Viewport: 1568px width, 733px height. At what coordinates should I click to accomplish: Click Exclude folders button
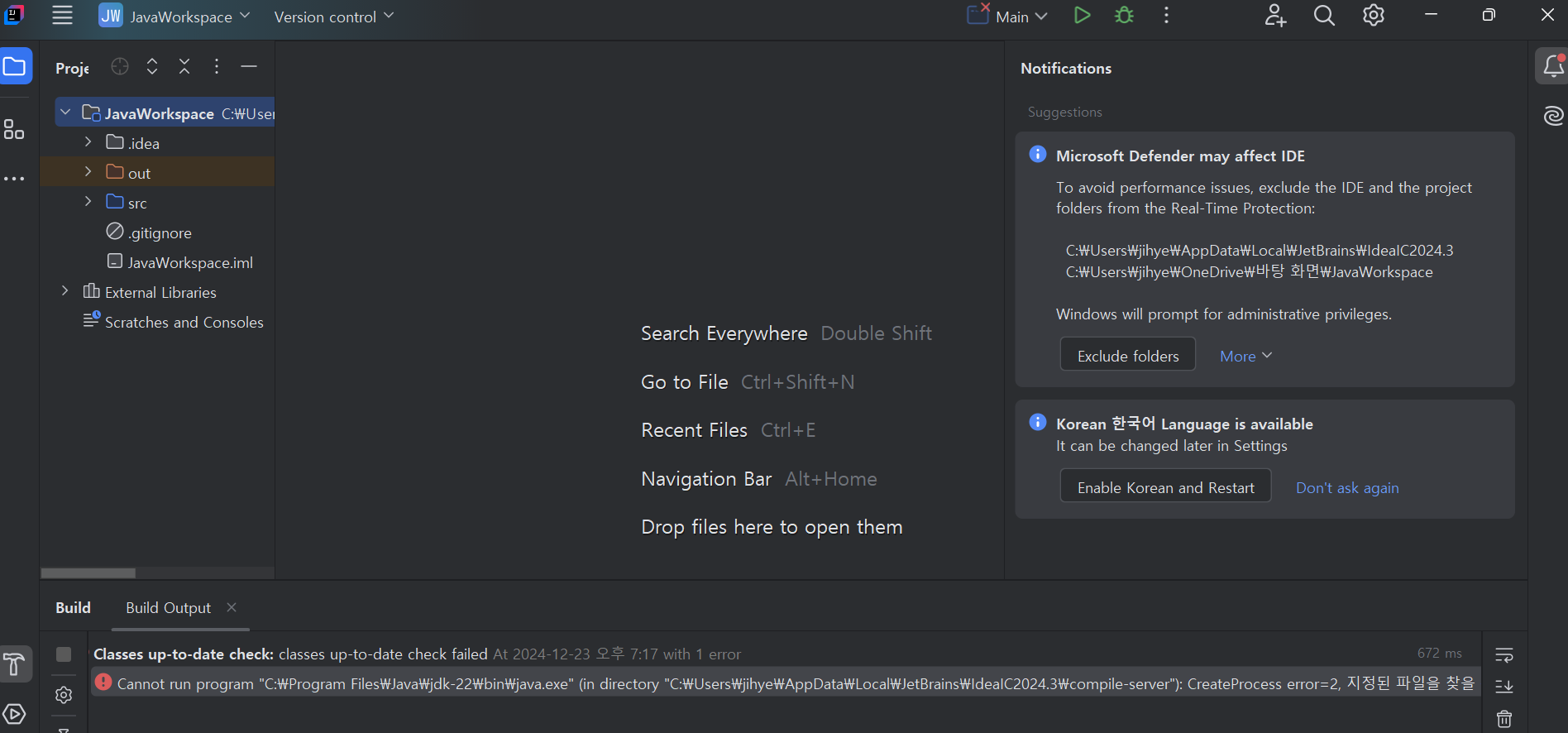[x=1128, y=356]
